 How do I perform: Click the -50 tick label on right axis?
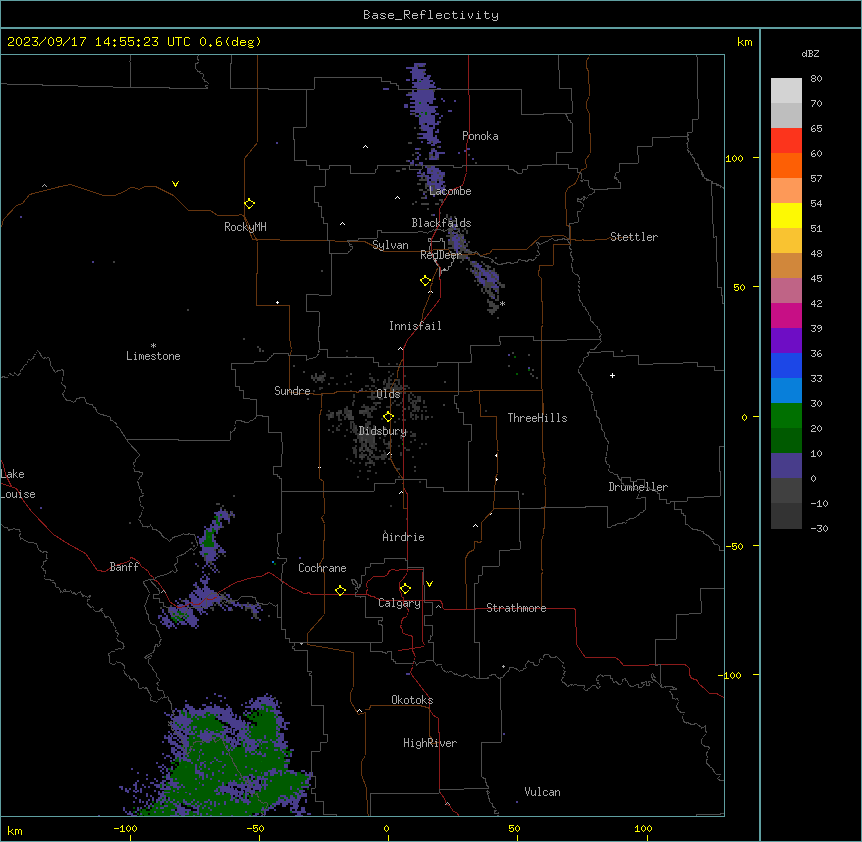coord(734,546)
